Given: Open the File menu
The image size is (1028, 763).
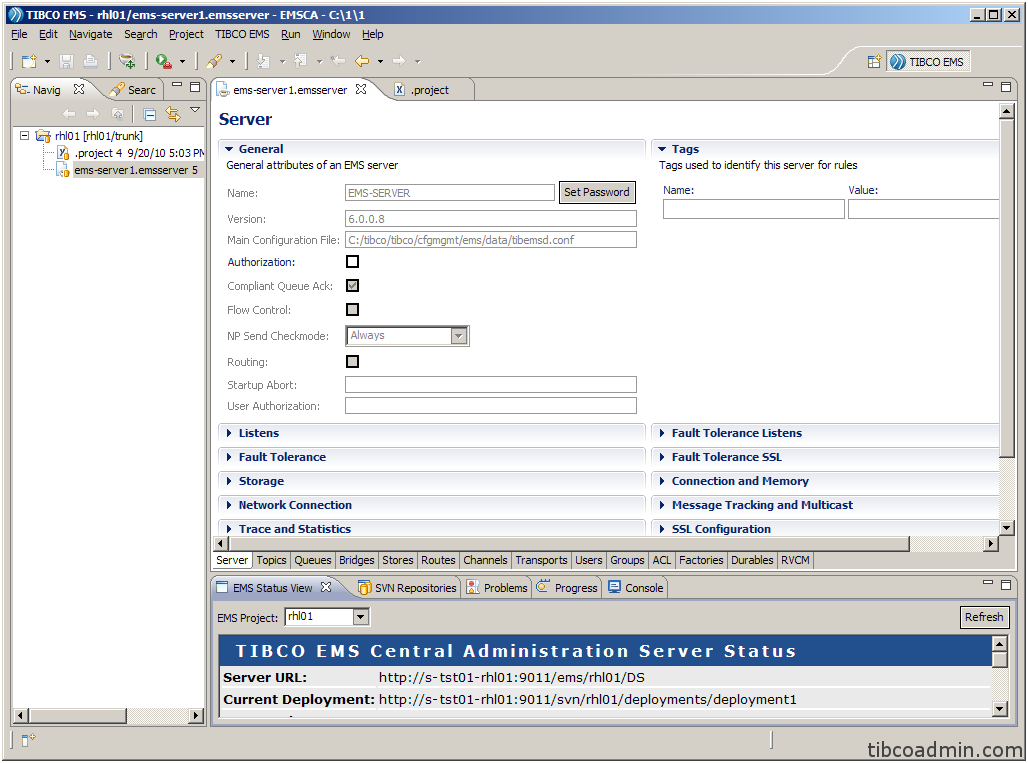Looking at the screenshot, I should (19, 34).
